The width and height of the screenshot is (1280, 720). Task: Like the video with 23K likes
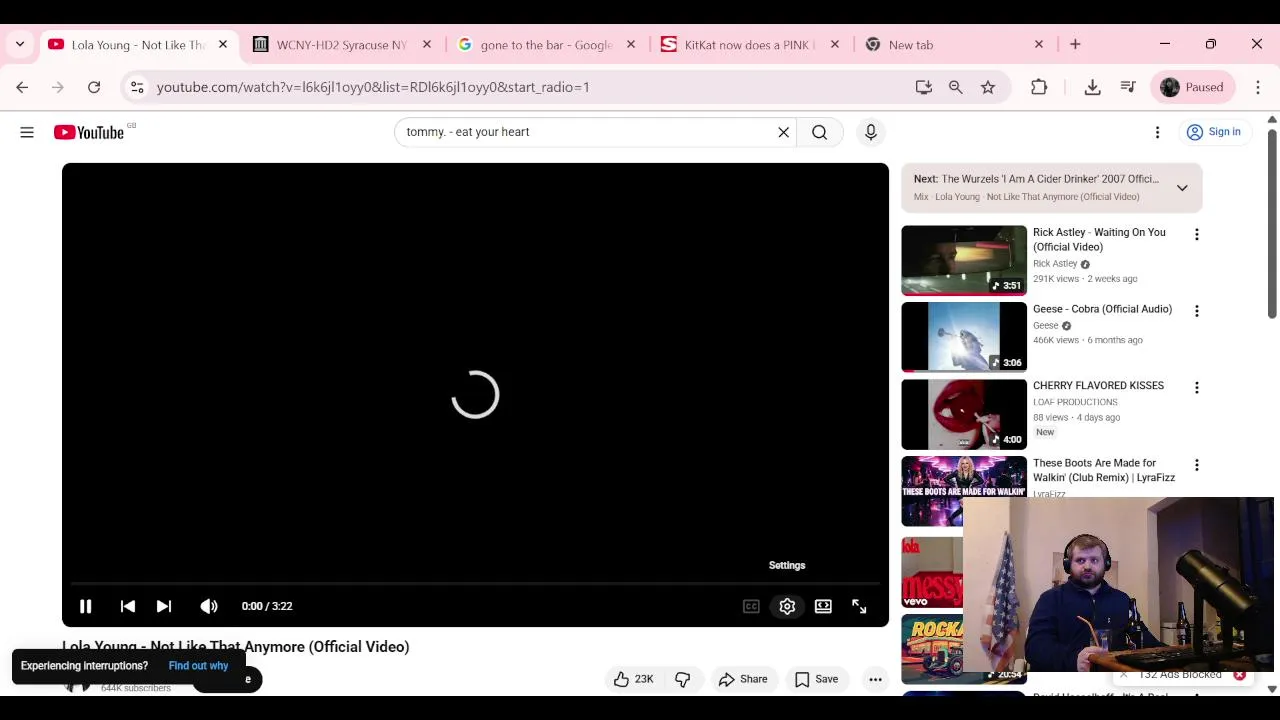tap(633, 679)
